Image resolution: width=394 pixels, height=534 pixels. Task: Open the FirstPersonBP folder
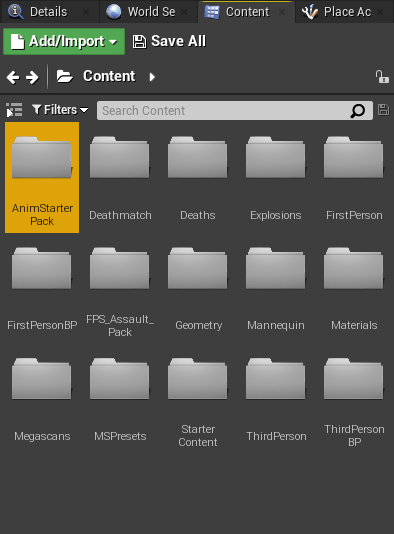42,289
